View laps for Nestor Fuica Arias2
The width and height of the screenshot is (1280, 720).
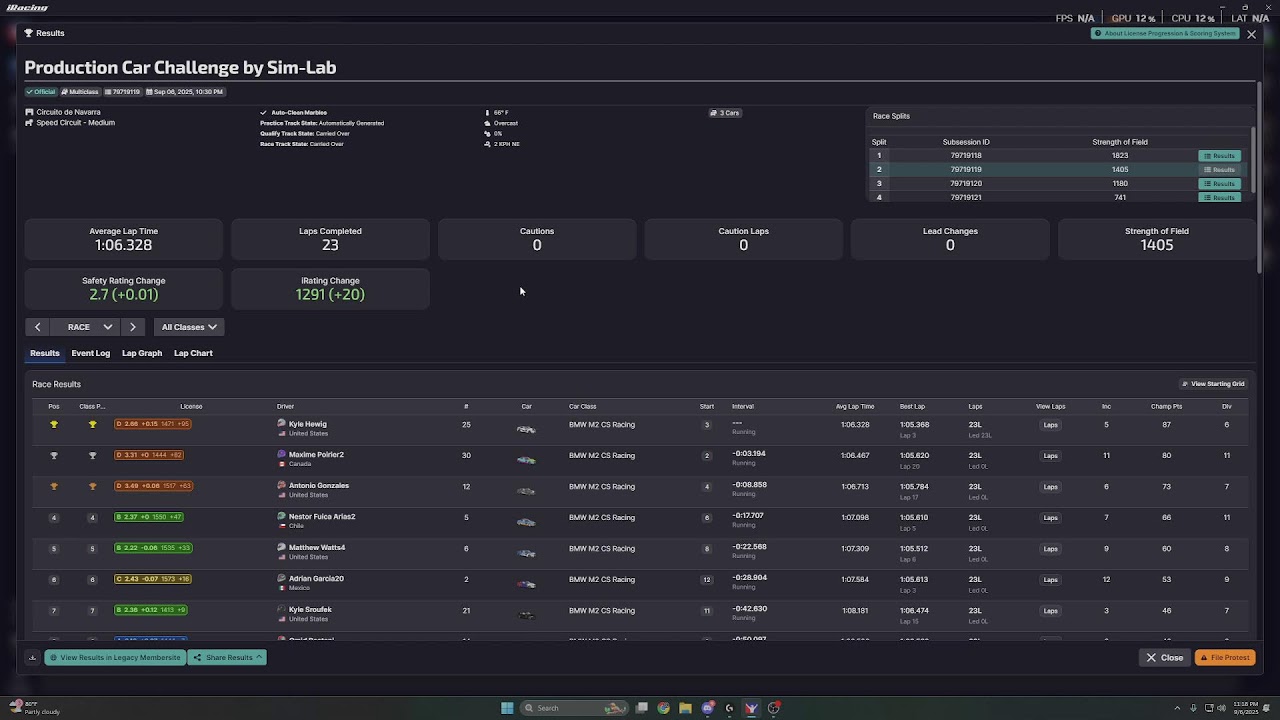click(1050, 518)
